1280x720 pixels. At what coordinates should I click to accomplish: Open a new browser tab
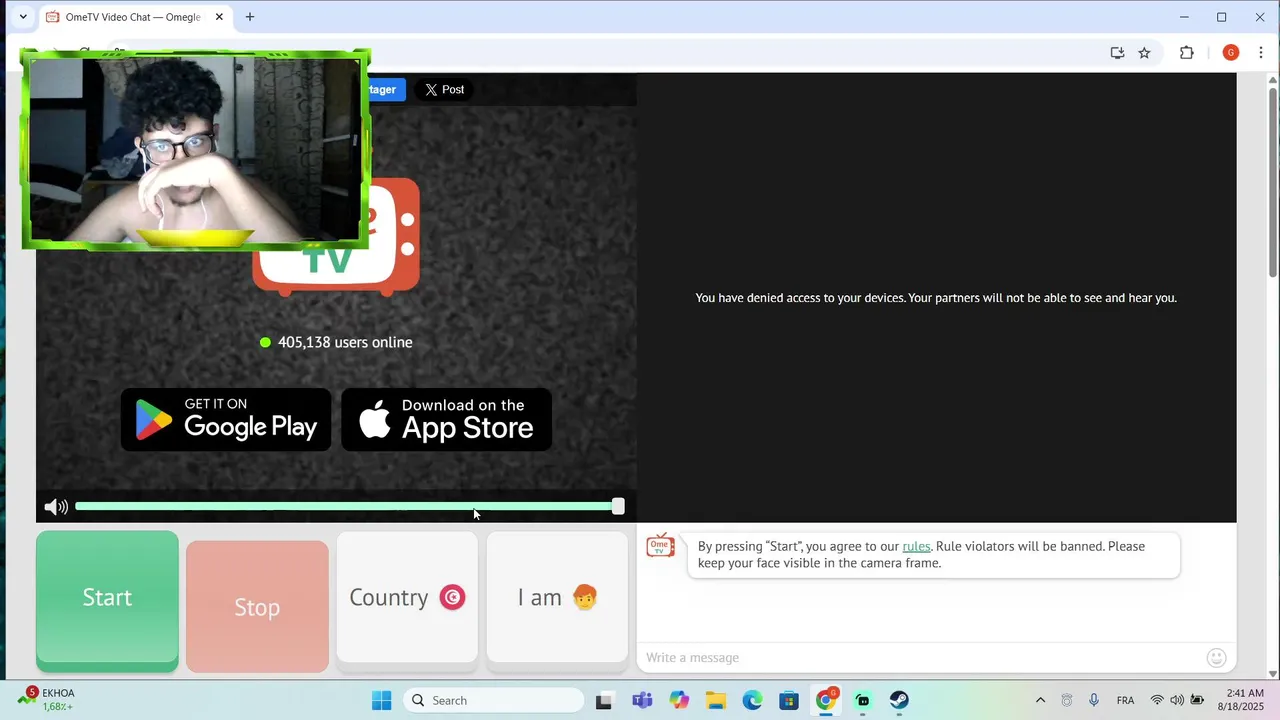point(250,17)
